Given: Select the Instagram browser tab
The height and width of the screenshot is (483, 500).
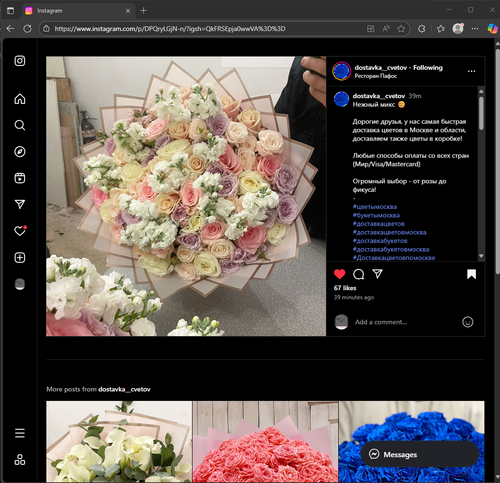Looking at the screenshot, I should tap(78, 11).
